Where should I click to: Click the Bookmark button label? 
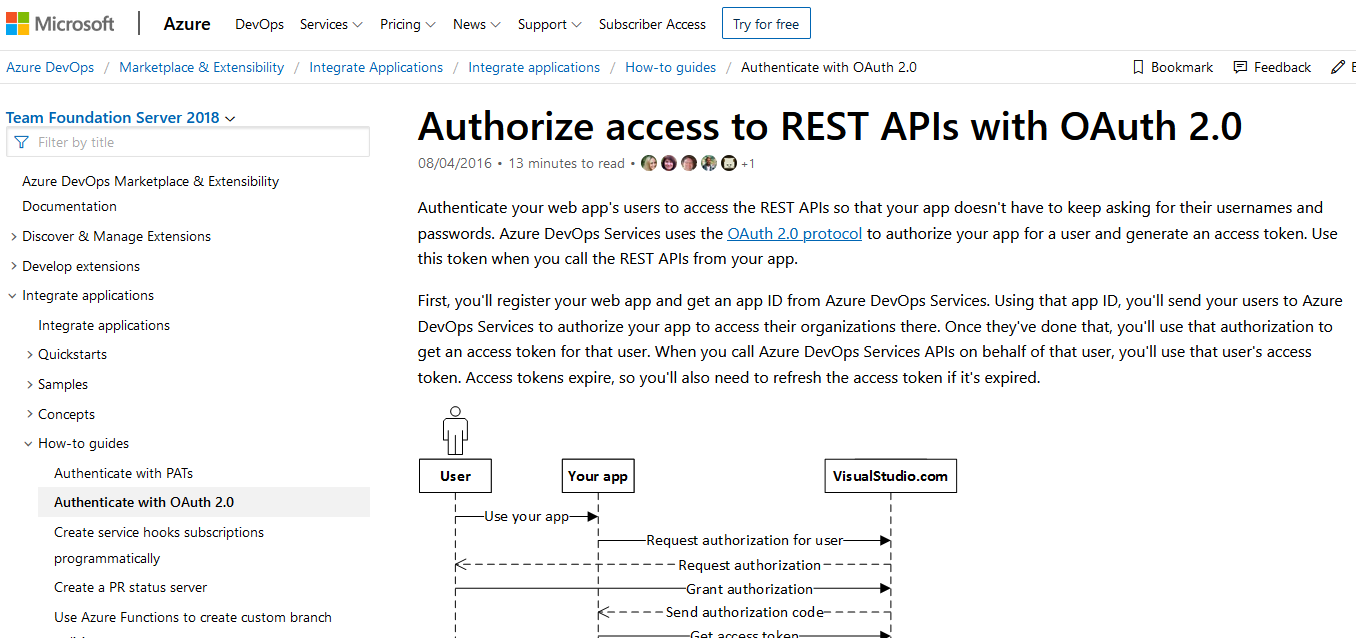pos(1182,67)
